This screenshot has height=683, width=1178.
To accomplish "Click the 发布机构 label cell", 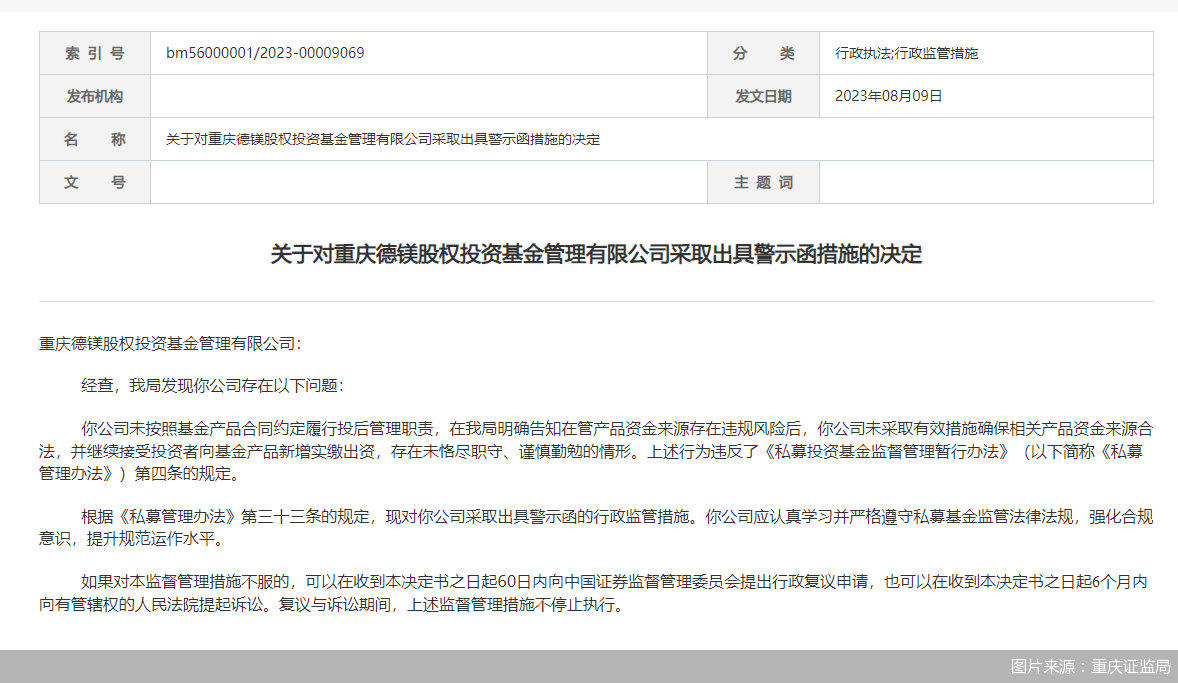I will point(94,96).
